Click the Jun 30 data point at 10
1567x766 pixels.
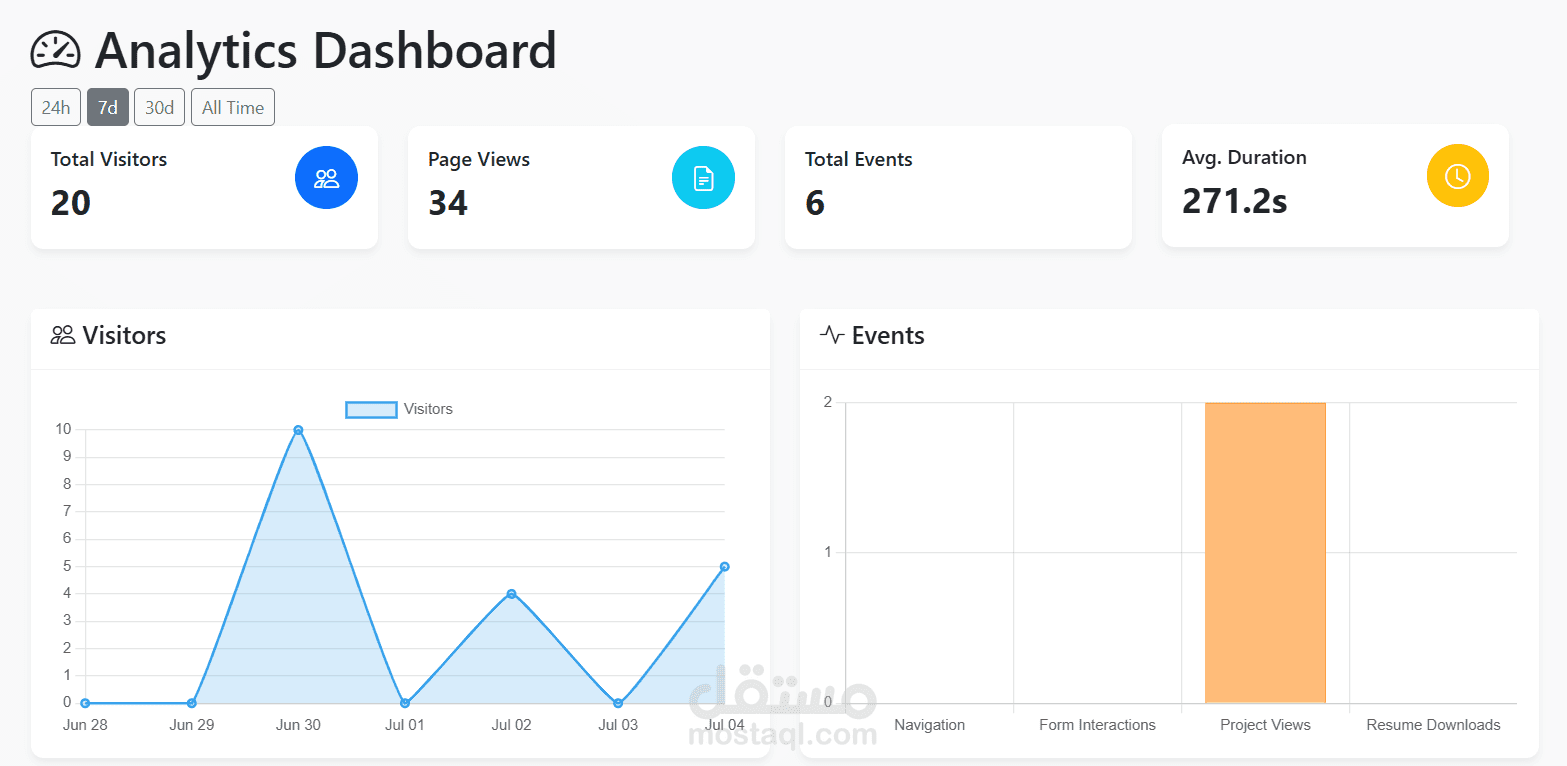[x=298, y=430]
